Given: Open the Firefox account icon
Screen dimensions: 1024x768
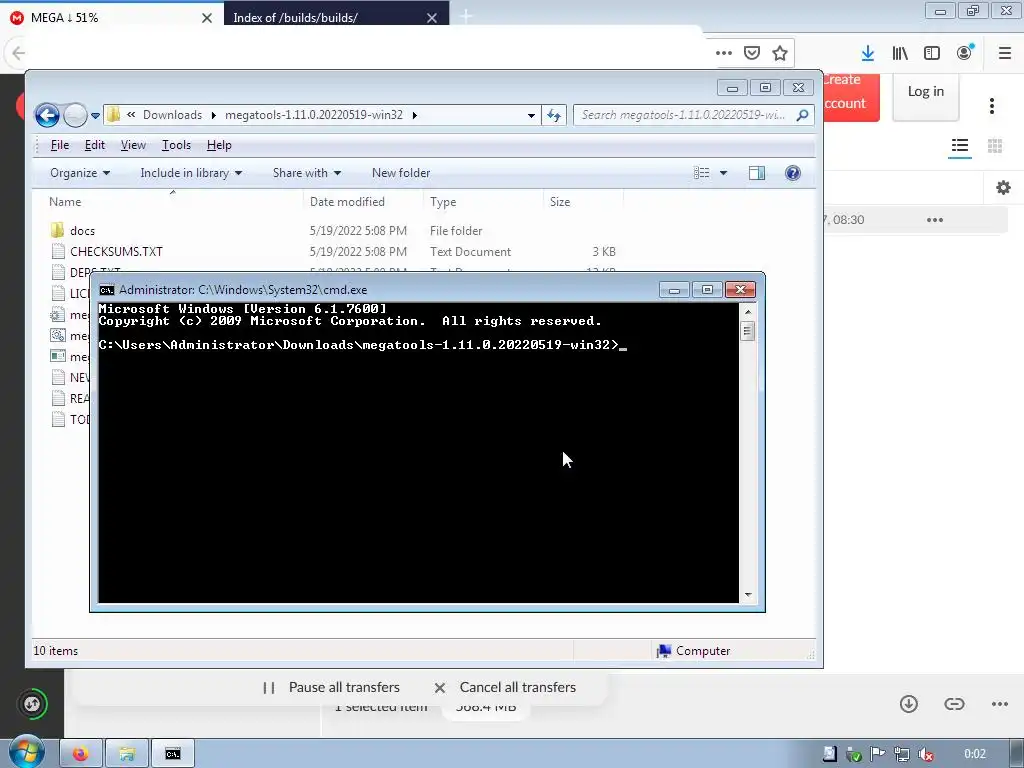Looking at the screenshot, I should (965, 52).
